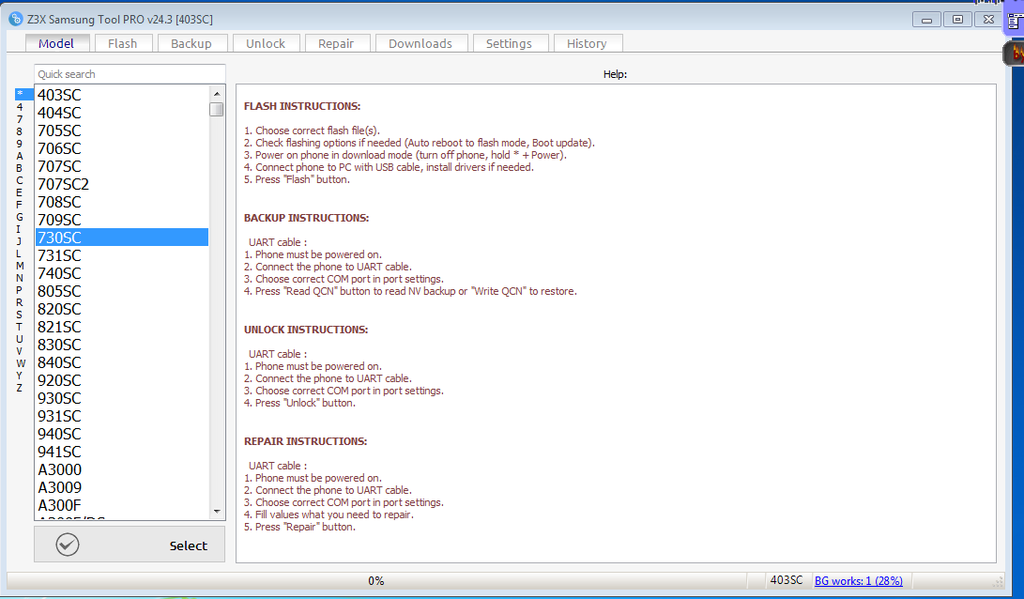
Task: Jump to models starting with E
Action: 20,193
